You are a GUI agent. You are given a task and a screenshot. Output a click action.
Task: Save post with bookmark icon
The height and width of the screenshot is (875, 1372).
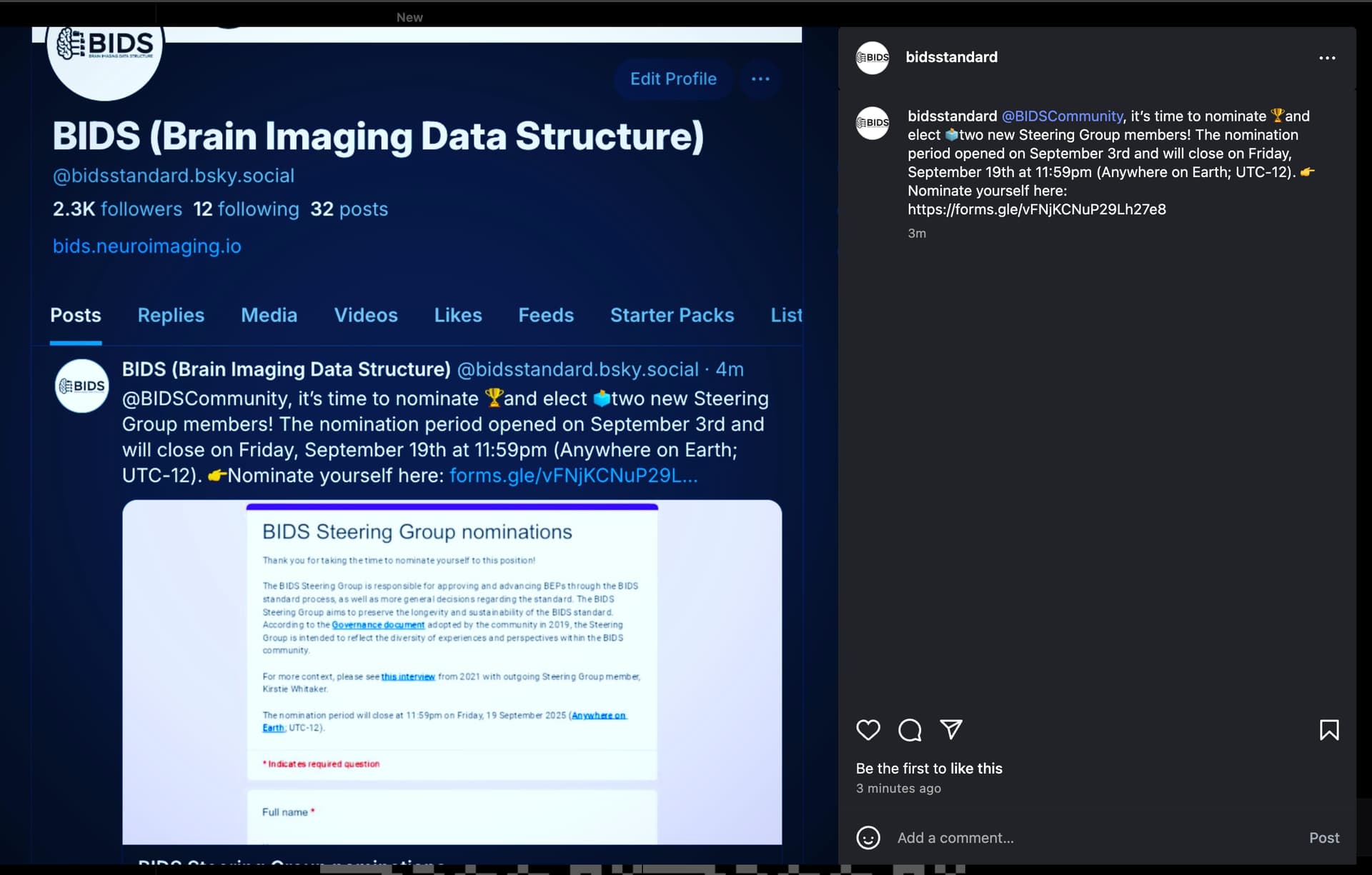click(1329, 729)
